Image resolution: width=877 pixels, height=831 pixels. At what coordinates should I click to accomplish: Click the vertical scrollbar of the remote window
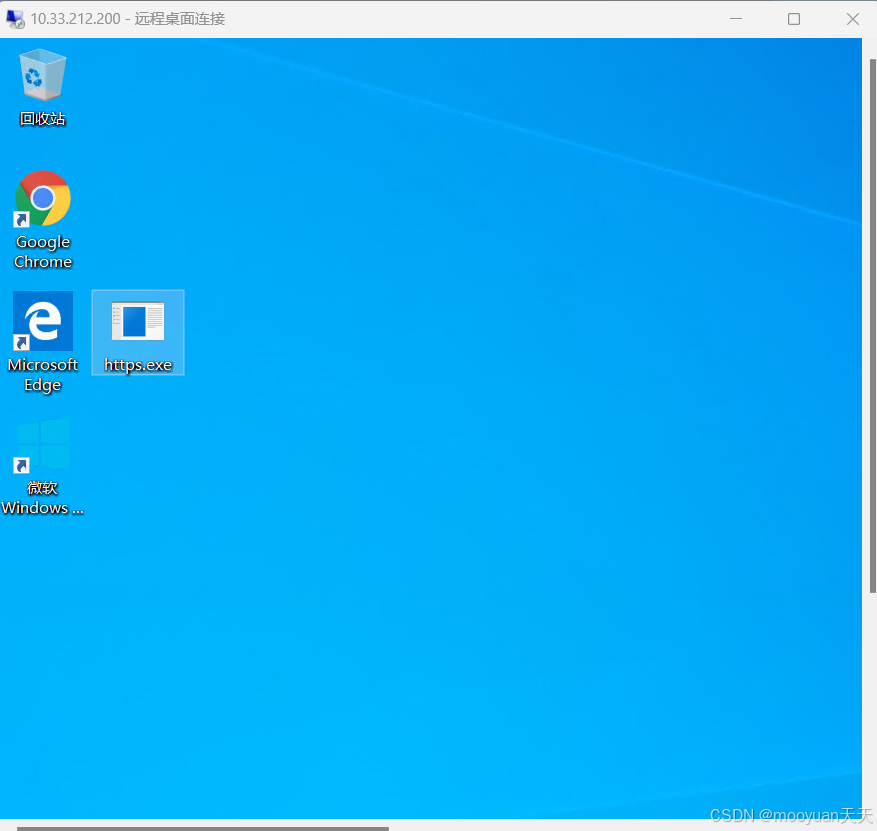873,325
